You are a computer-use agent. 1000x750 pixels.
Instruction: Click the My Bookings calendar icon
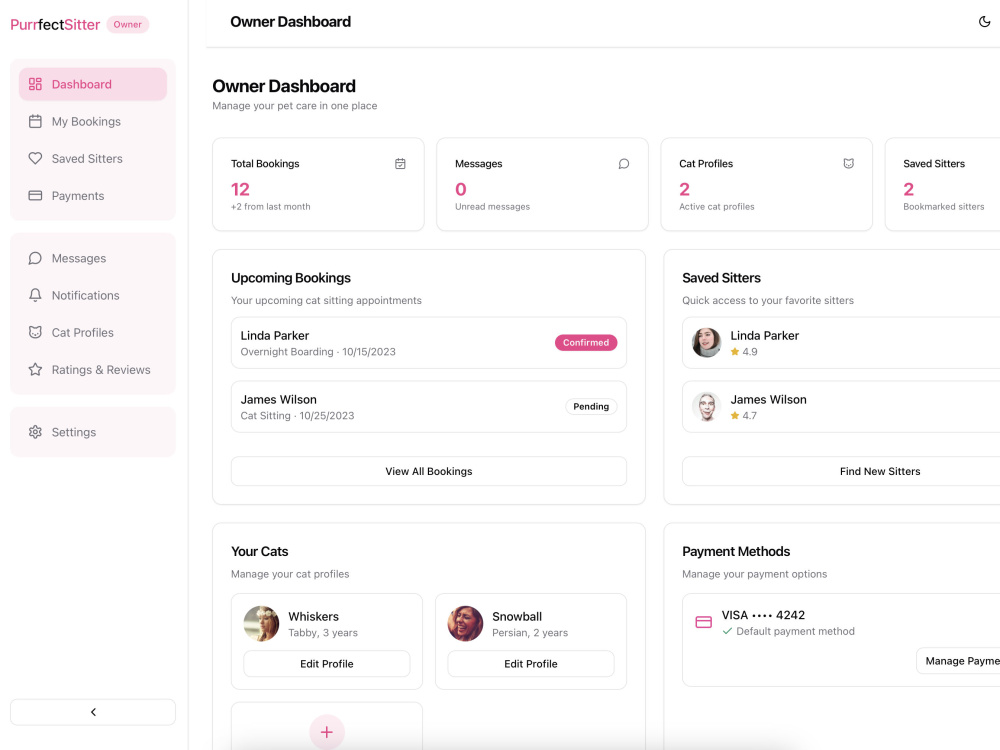point(35,121)
